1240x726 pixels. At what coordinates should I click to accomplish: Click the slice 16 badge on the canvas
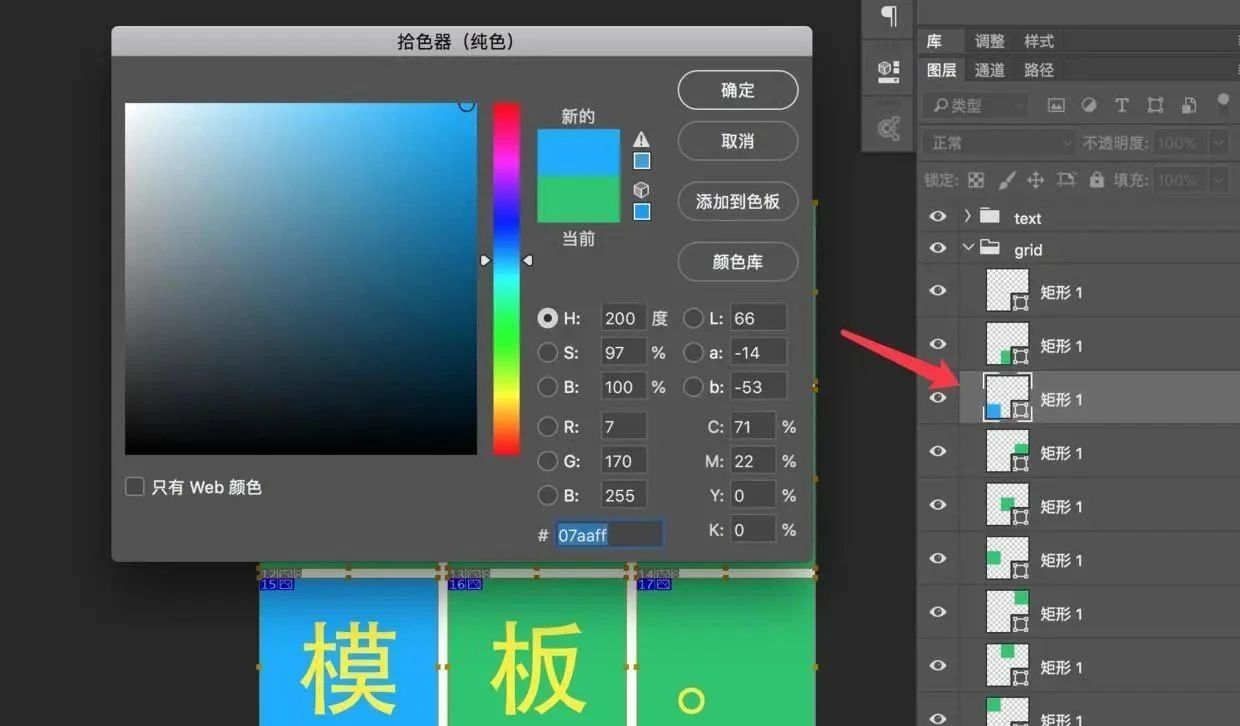pos(465,583)
